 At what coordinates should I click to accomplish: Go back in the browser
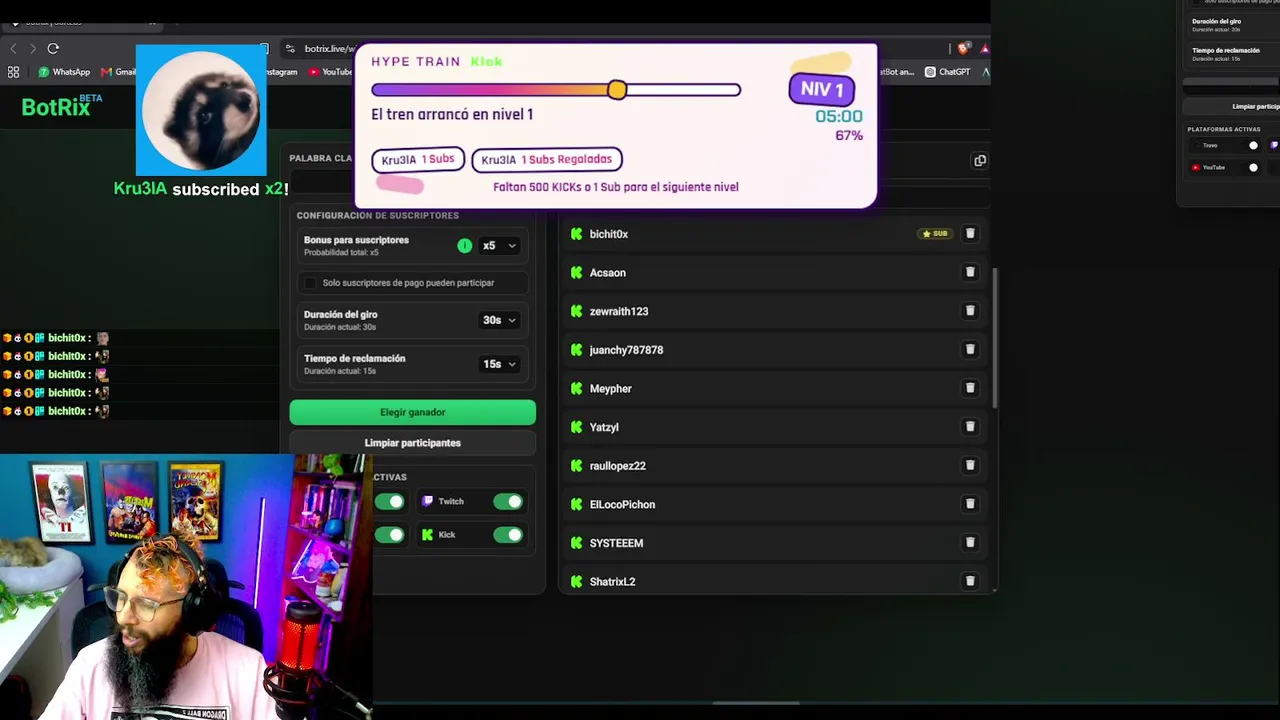(x=13, y=48)
